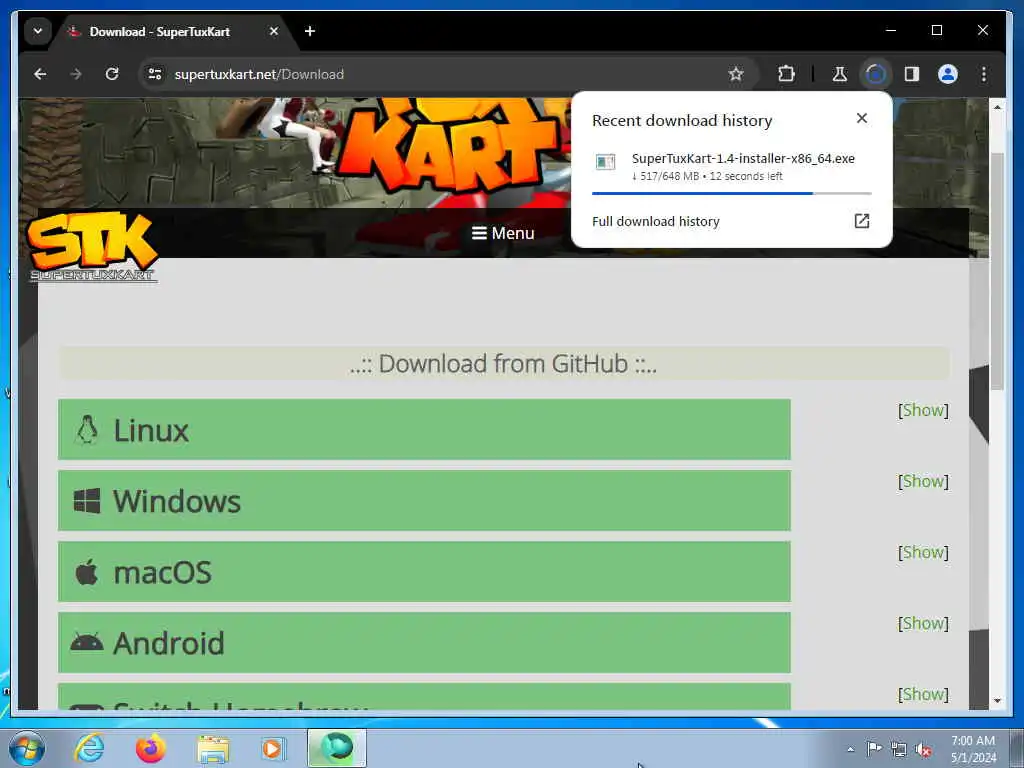This screenshot has width=1024, height=768.
Task: Close the Recent download history popup
Action: (x=862, y=118)
